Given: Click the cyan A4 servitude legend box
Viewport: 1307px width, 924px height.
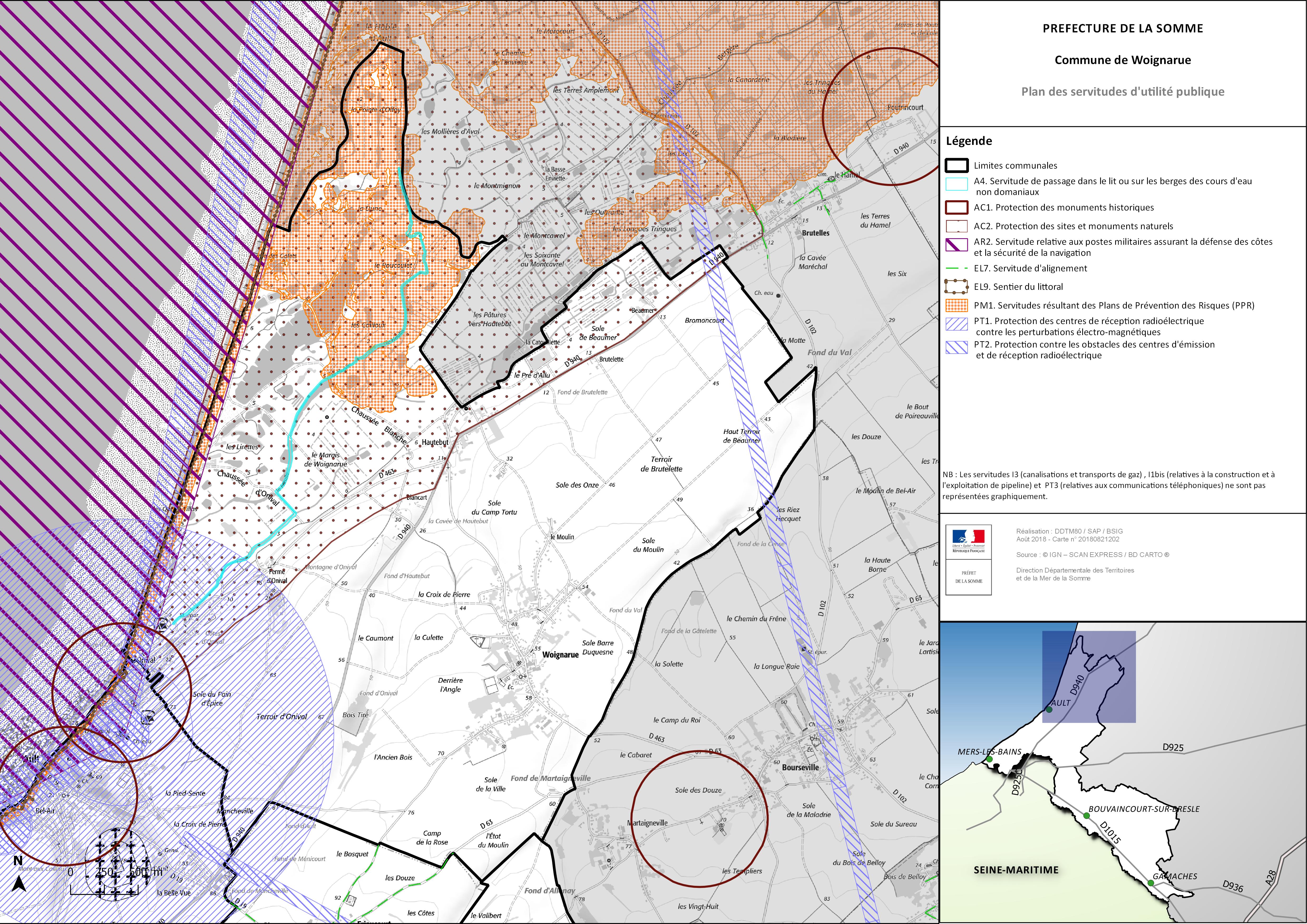Looking at the screenshot, I should [956, 184].
